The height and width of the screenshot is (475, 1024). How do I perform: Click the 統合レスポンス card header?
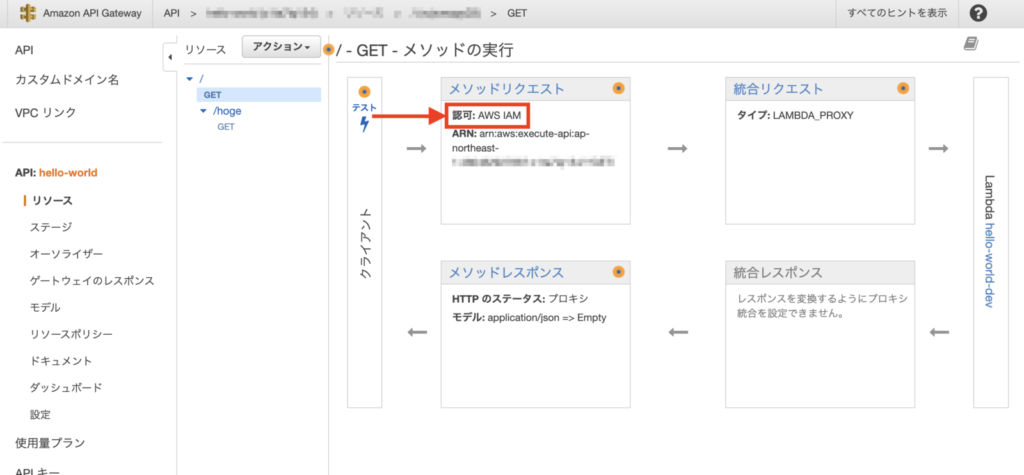[820, 272]
